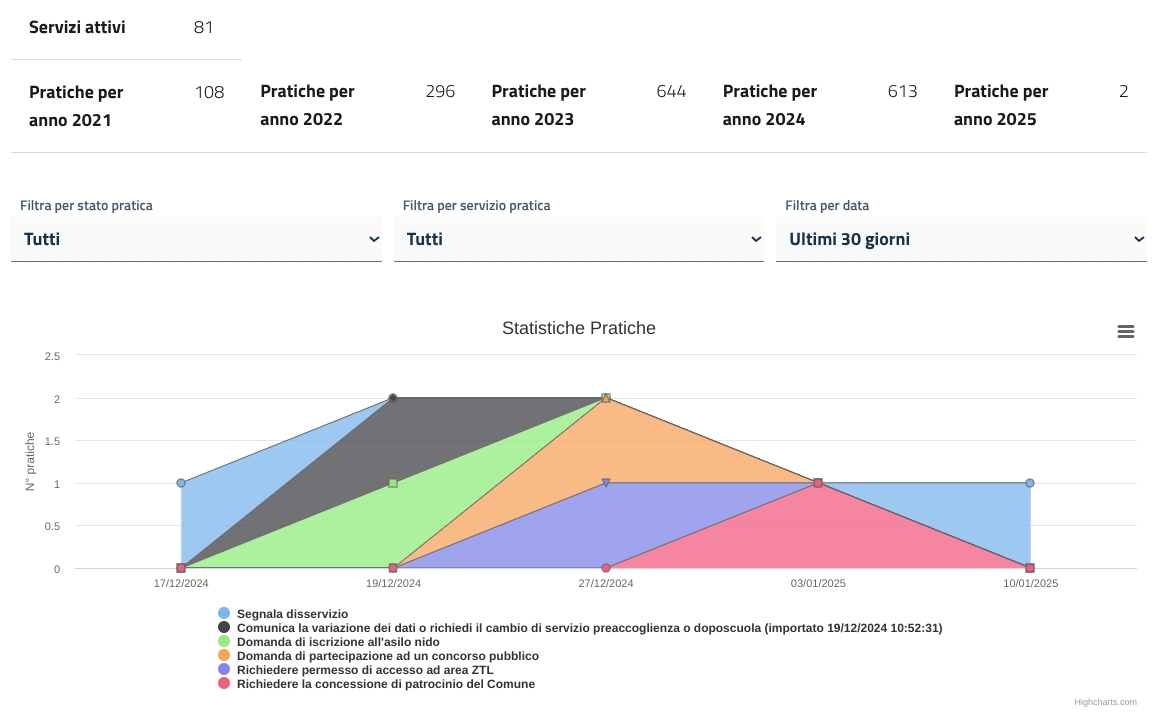Click the dark circle marker at 19/12/2024 peak

coord(393,398)
